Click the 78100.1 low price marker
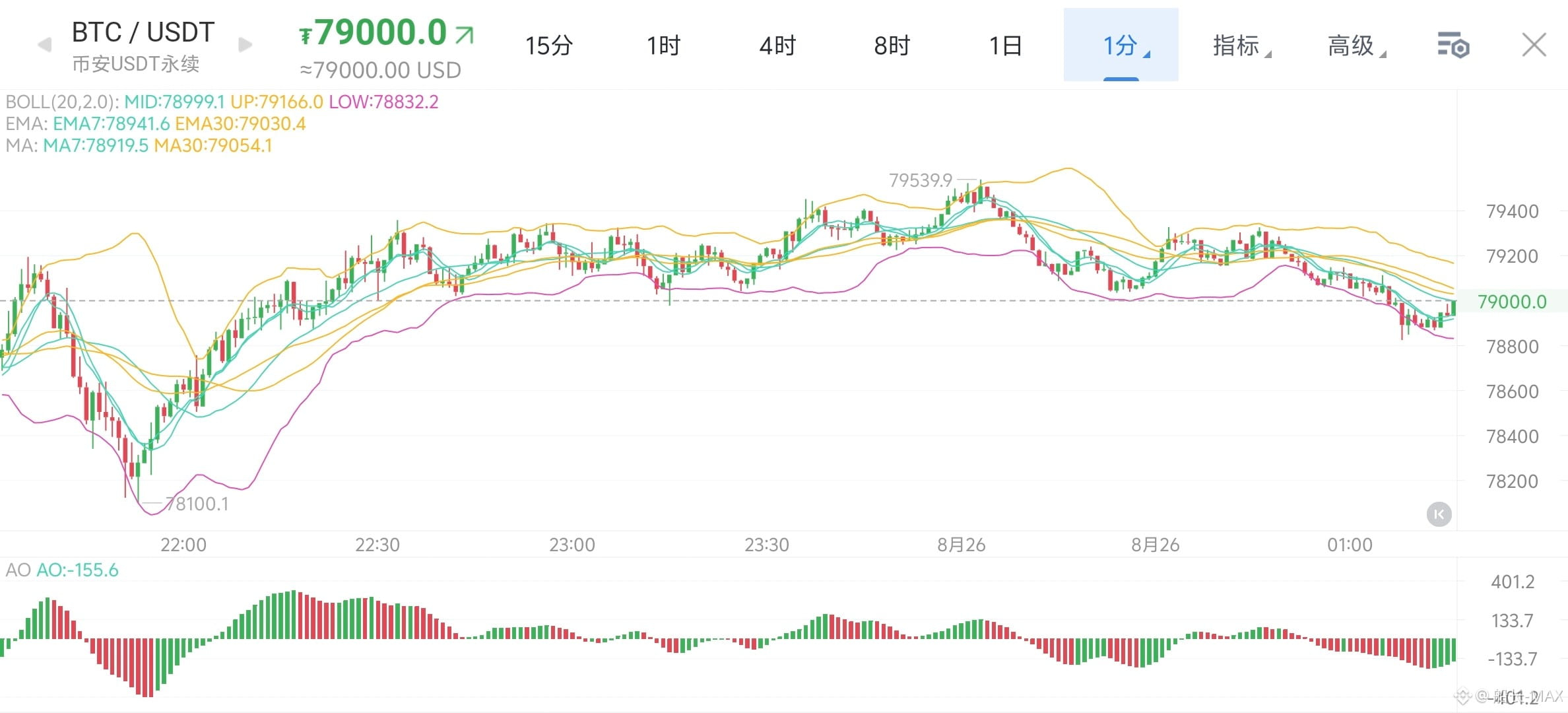 [197, 504]
